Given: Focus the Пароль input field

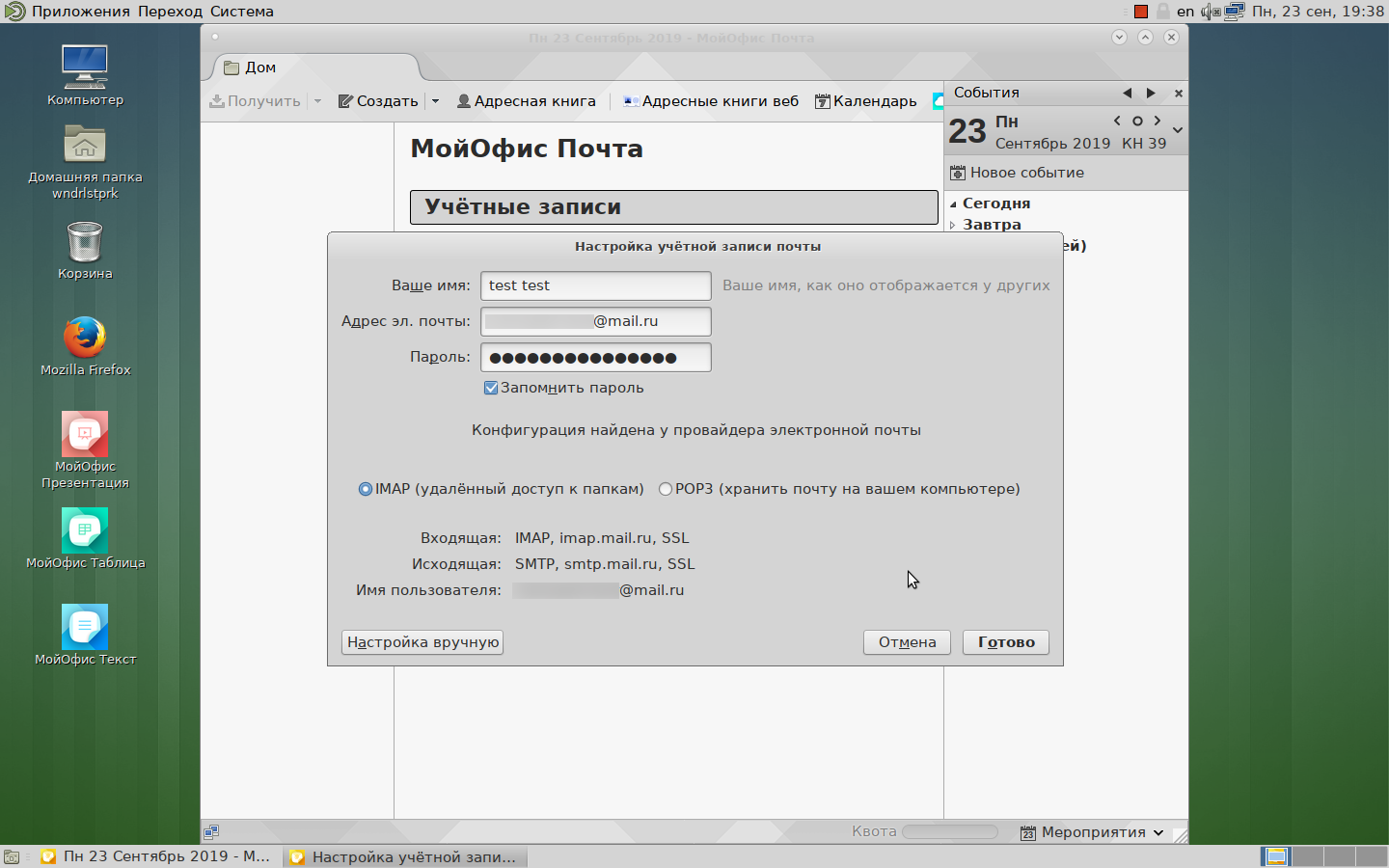Looking at the screenshot, I should [596, 357].
